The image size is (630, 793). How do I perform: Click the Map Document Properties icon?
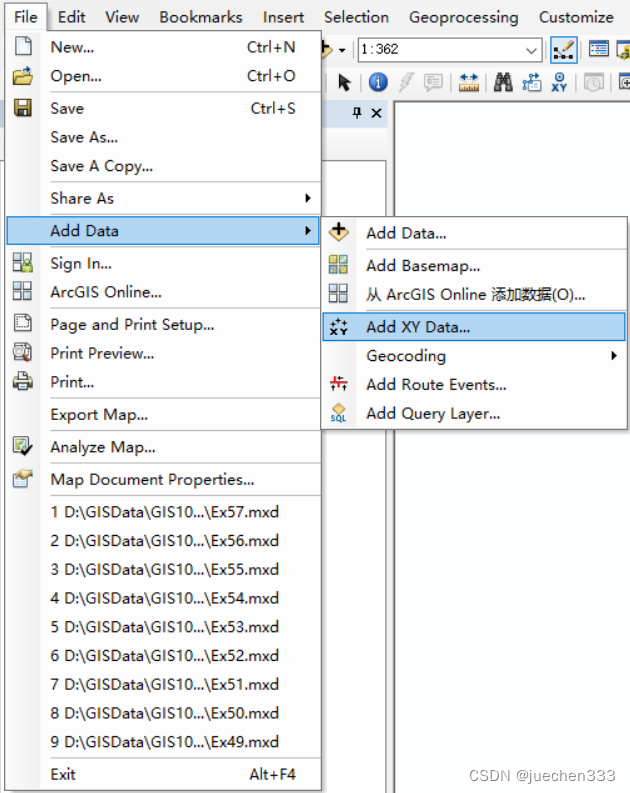23,478
